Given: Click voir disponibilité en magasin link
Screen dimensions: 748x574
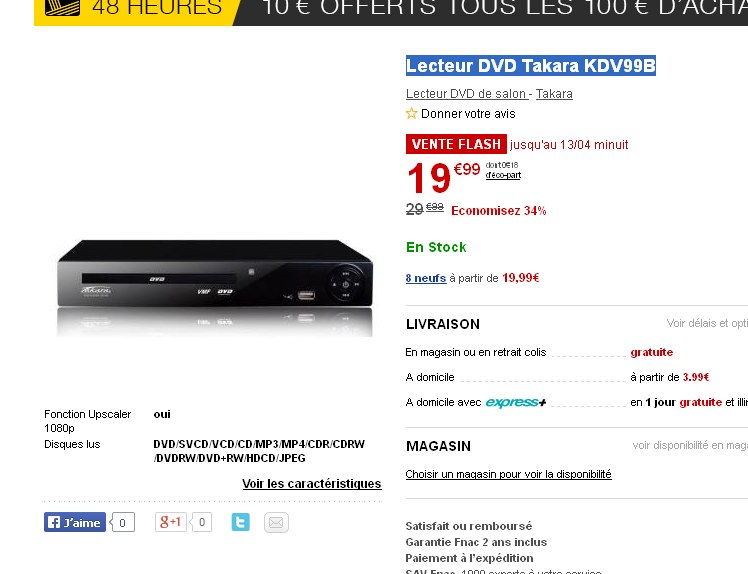Looking at the screenshot, I should click(690, 446).
